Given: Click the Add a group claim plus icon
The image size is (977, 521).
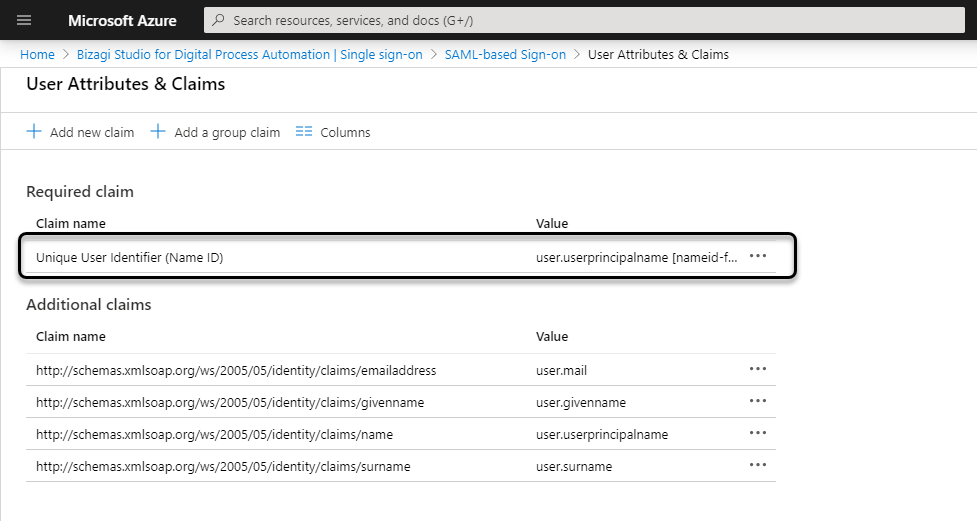Looking at the screenshot, I should [x=158, y=131].
